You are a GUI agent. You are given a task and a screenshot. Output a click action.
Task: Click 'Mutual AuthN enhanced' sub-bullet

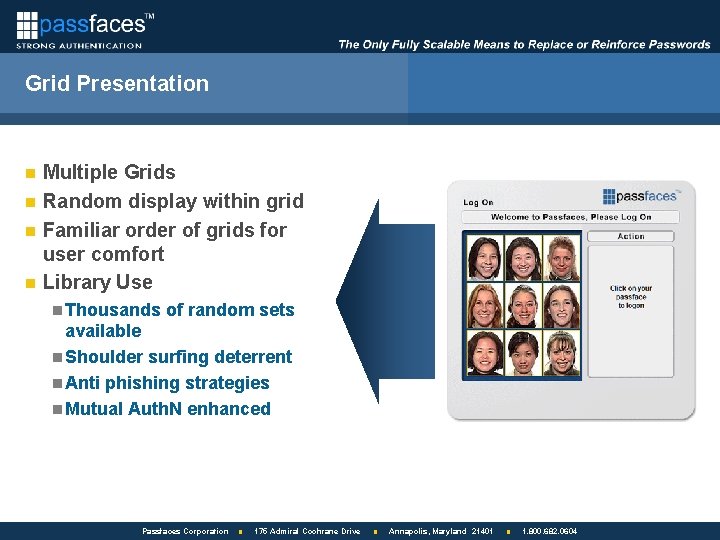coord(168,409)
